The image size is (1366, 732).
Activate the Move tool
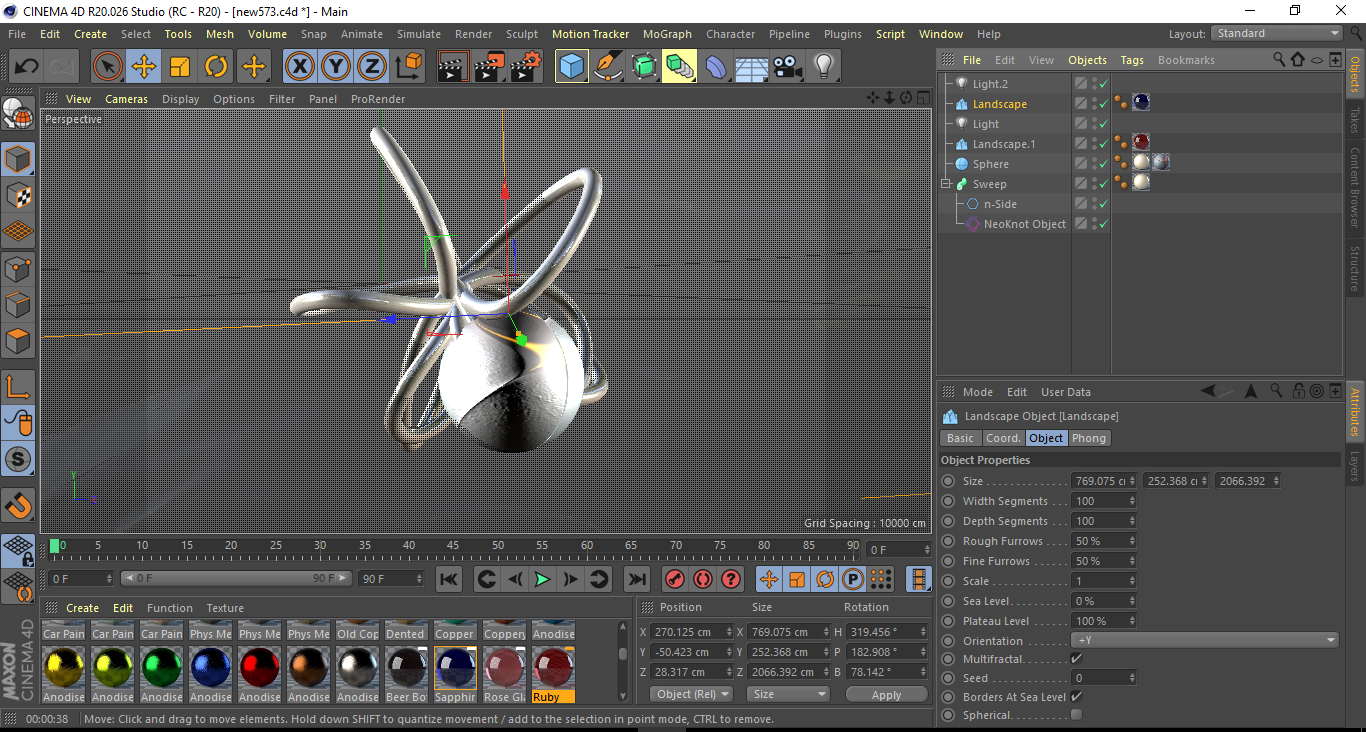pos(144,67)
